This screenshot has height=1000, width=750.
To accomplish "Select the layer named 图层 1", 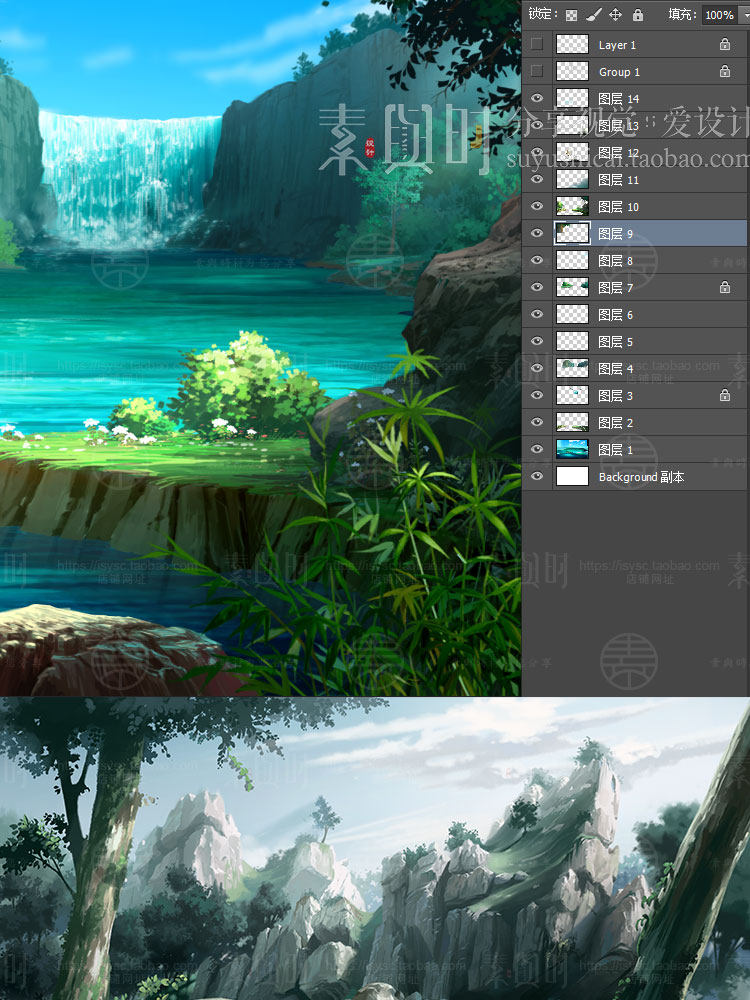I will (x=615, y=450).
